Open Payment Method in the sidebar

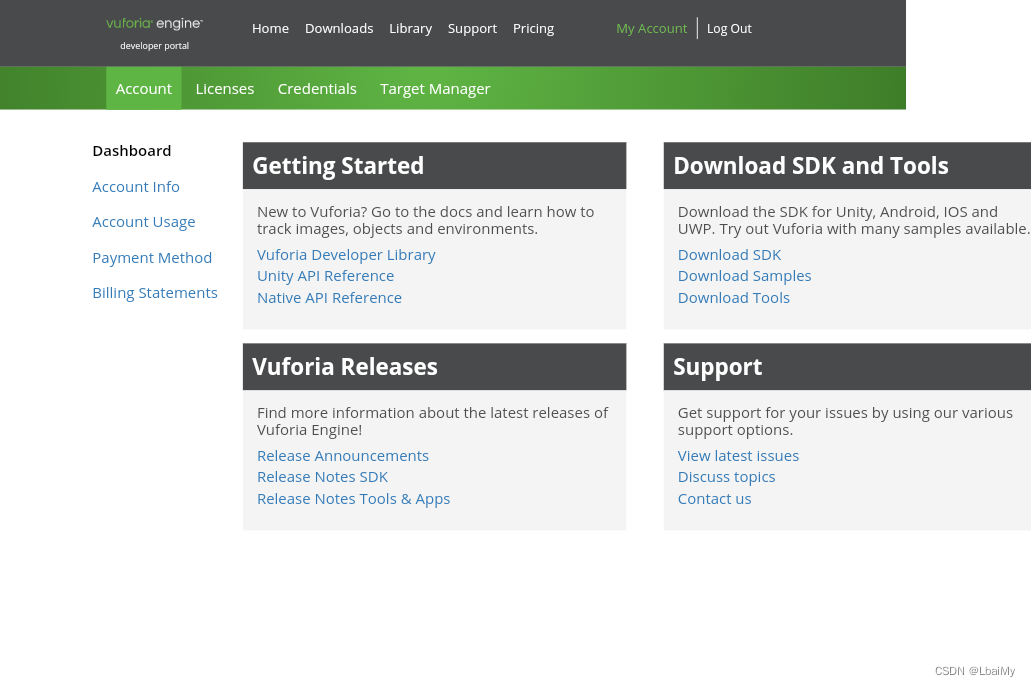pos(152,258)
